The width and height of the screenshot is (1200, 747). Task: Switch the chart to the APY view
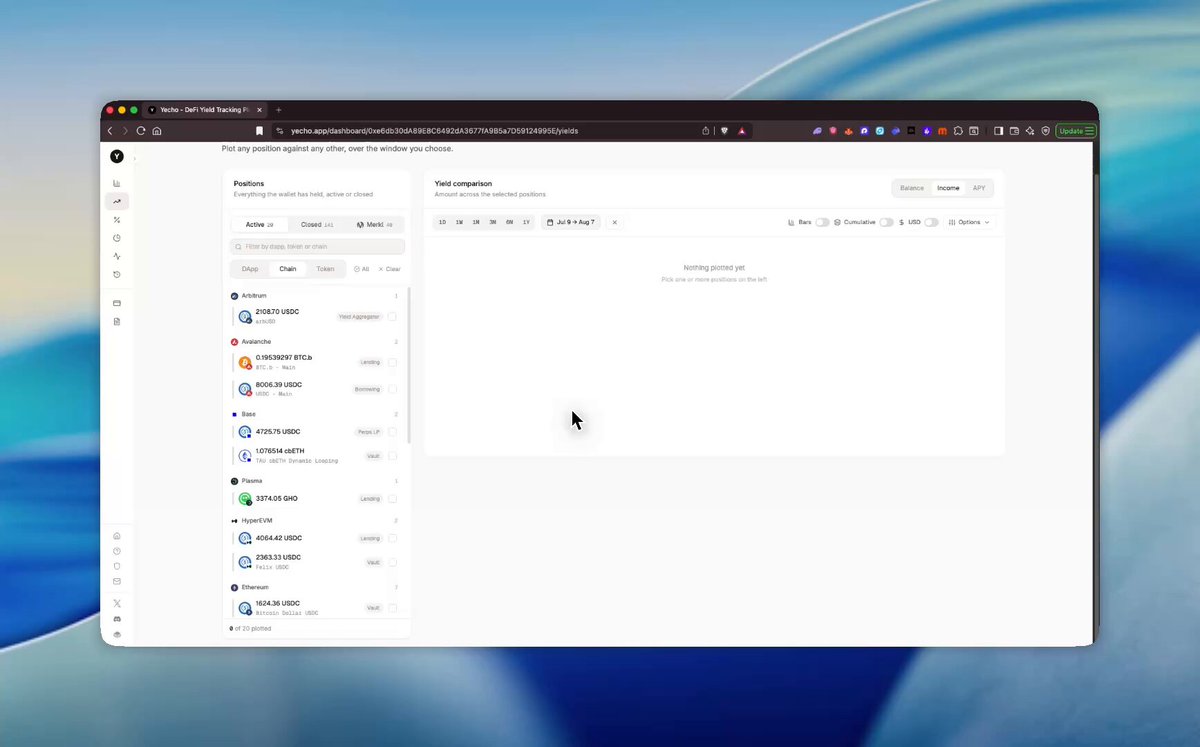click(979, 188)
